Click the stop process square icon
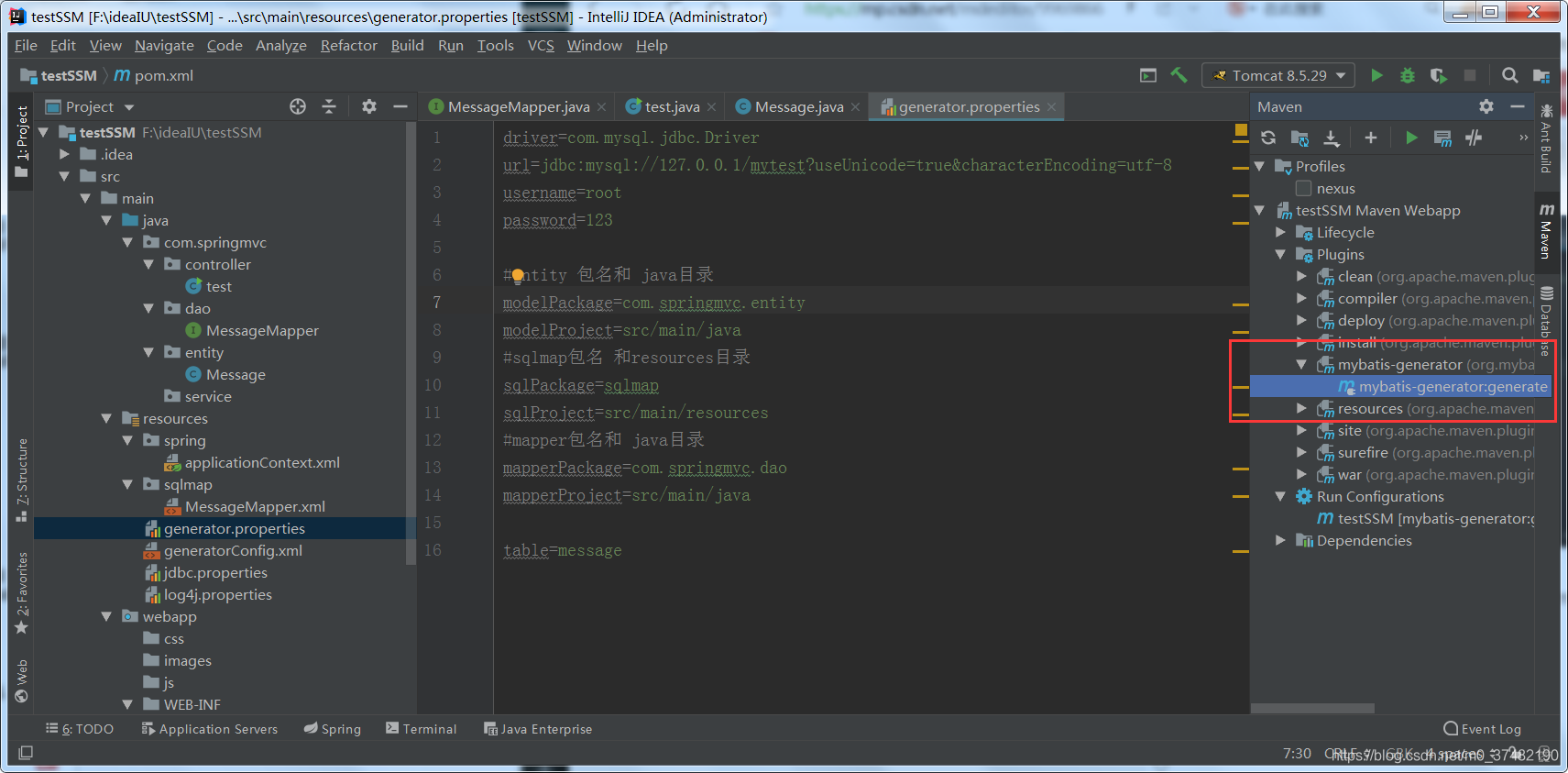Image resolution: width=1568 pixels, height=773 pixels. coord(1470,75)
